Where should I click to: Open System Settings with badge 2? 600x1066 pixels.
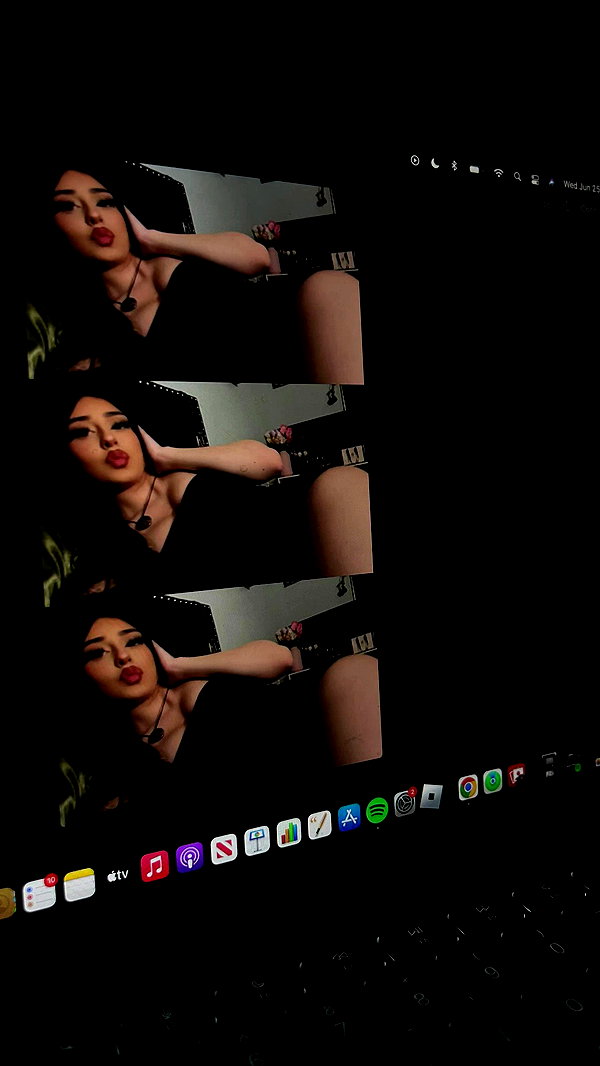pos(405,803)
